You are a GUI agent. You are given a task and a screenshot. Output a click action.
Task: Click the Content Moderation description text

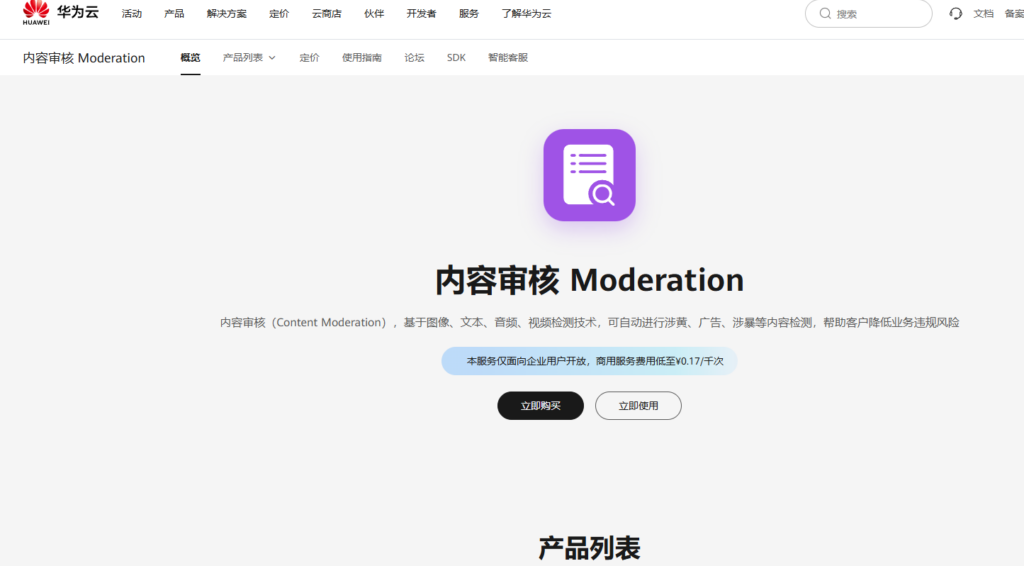(589, 322)
